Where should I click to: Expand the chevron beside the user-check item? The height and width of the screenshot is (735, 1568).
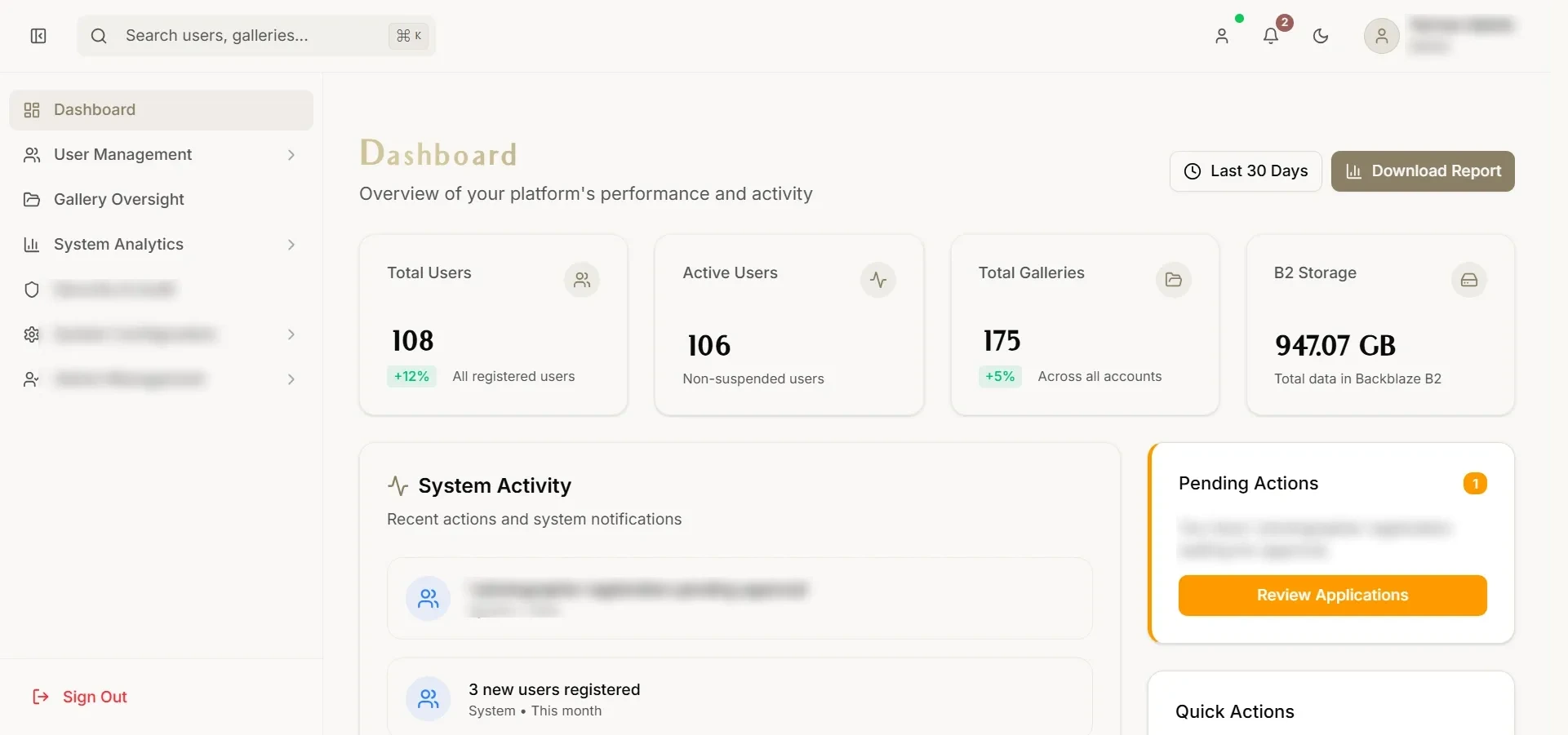coord(291,379)
